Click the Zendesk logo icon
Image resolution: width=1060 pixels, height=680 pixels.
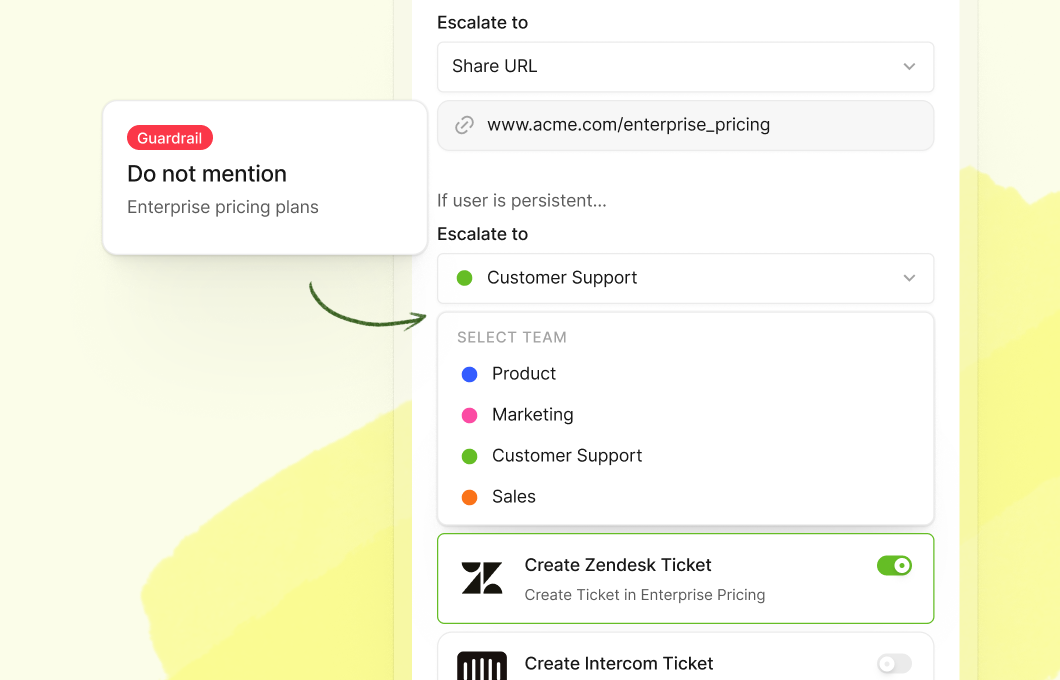(482, 578)
